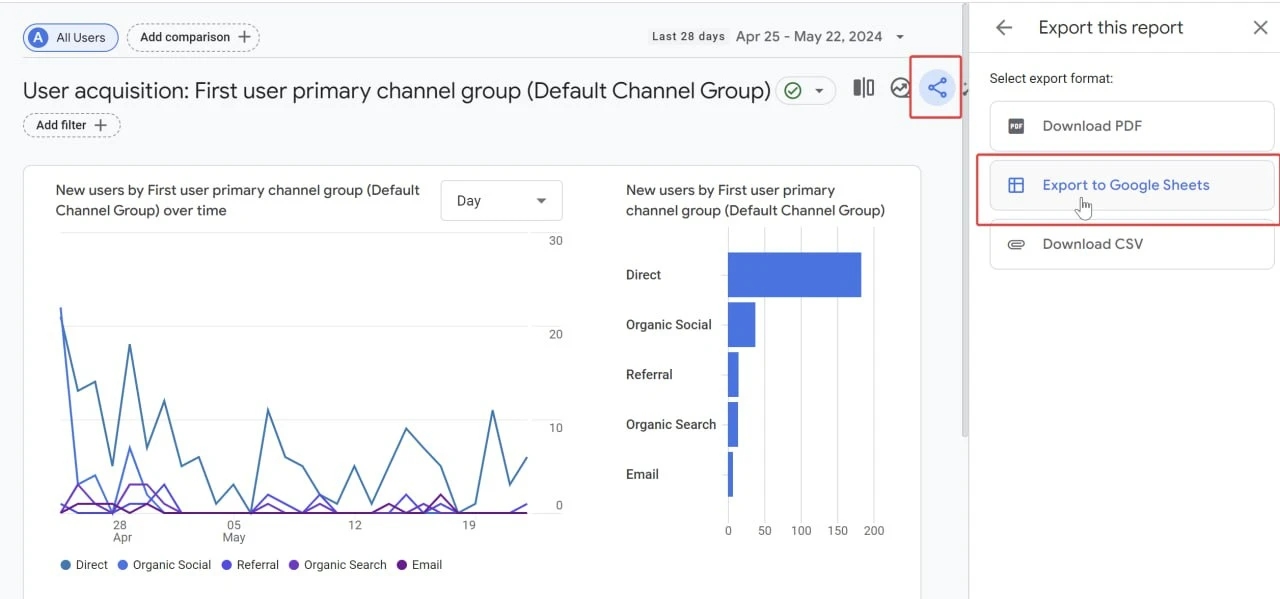Click the Referral bar in the chart
This screenshot has height=599, width=1280.
pyautogui.click(x=733, y=375)
